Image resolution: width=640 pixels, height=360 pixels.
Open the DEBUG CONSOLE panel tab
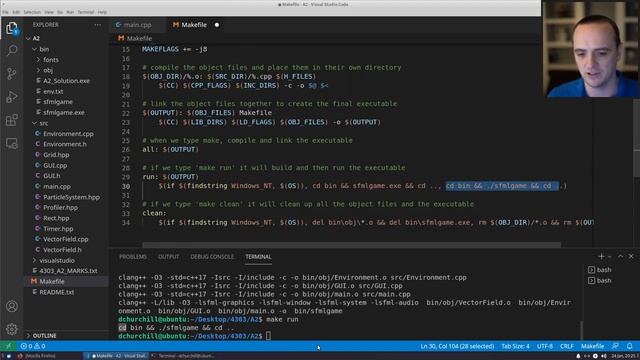pyautogui.click(x=212, y=257)
